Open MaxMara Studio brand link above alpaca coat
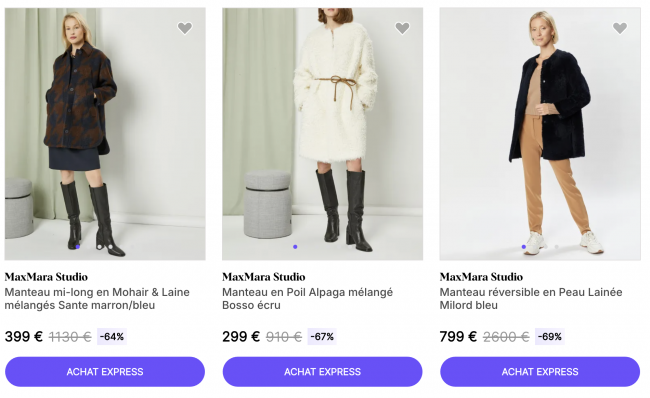Viewport: 650px width, 398px height. coord(264,277)
